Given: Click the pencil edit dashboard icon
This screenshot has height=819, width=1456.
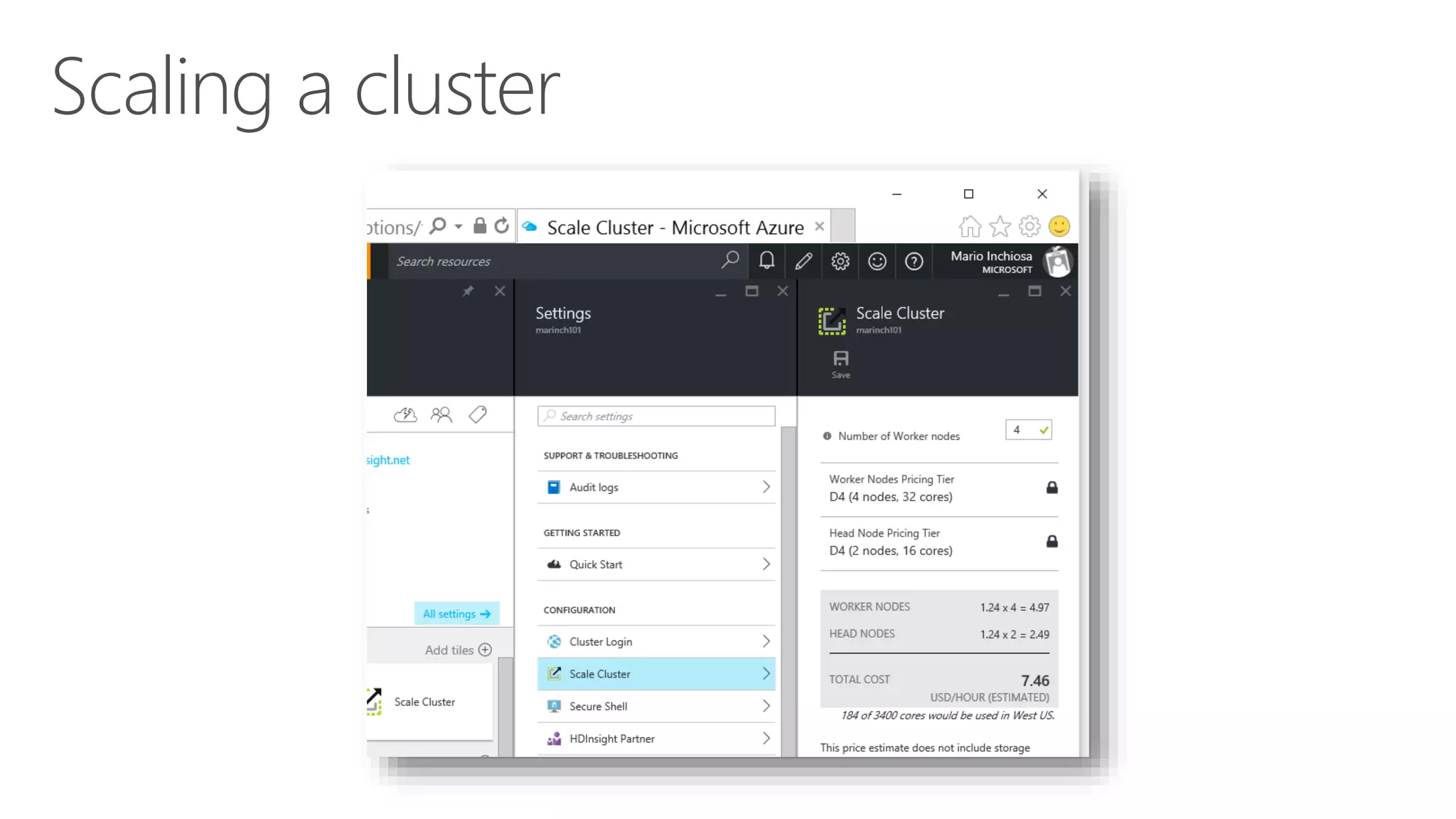Looking at the screenshot, I should click(803, 261).
